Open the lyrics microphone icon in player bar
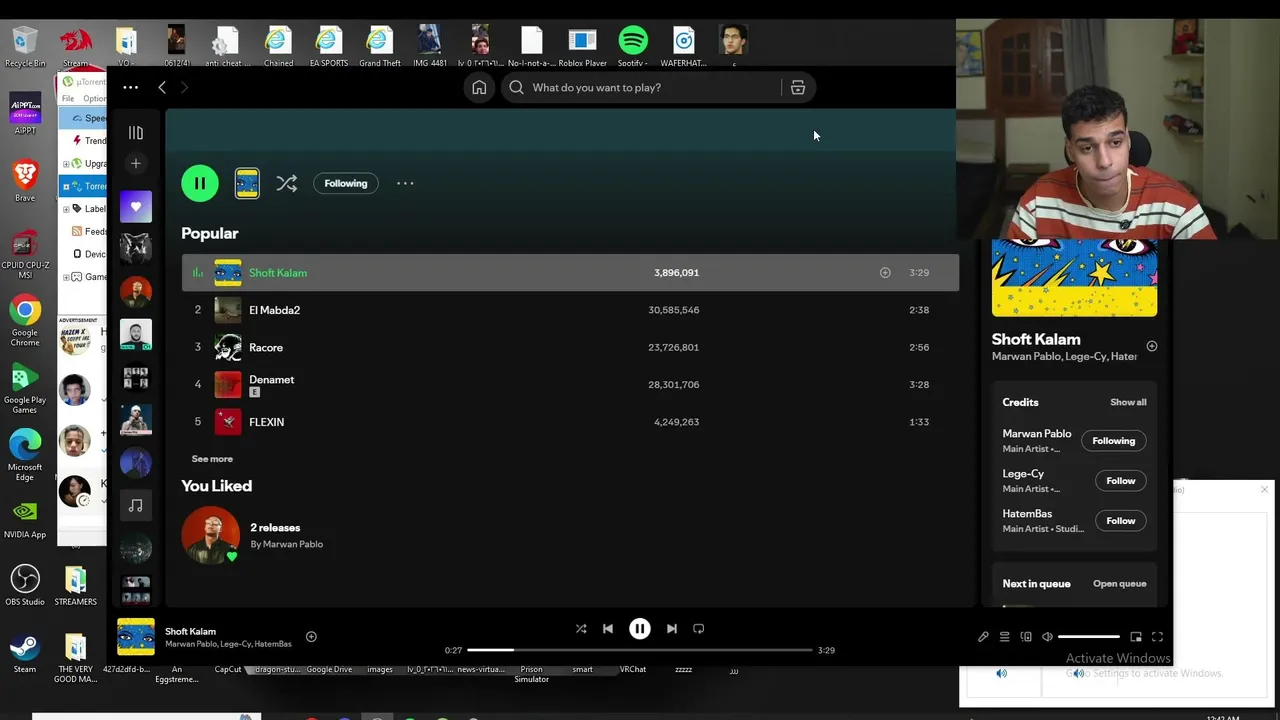The height and width of the screenshot is (720, 1280). click(x=983, y=637)
